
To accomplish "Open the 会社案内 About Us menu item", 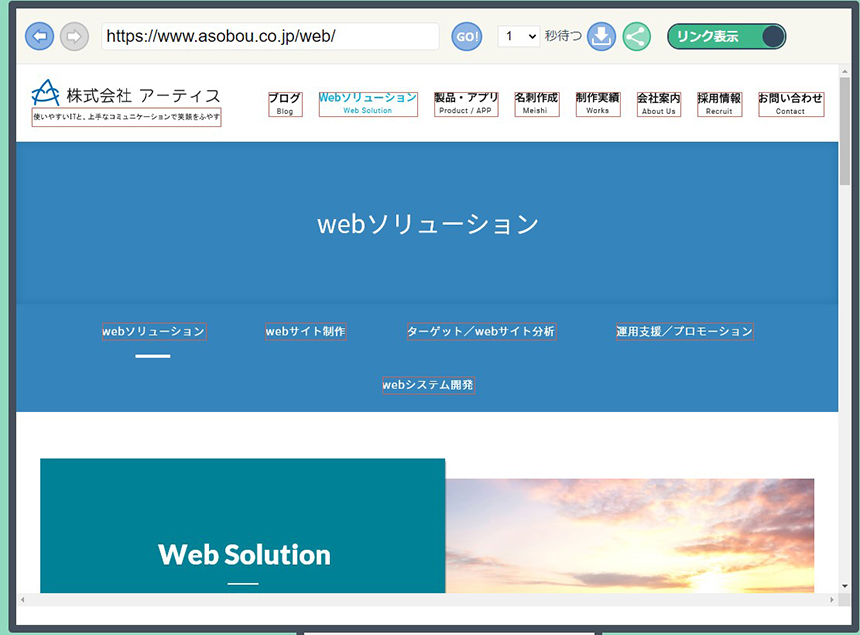I will pyautogui.click(x=659, y=104).
